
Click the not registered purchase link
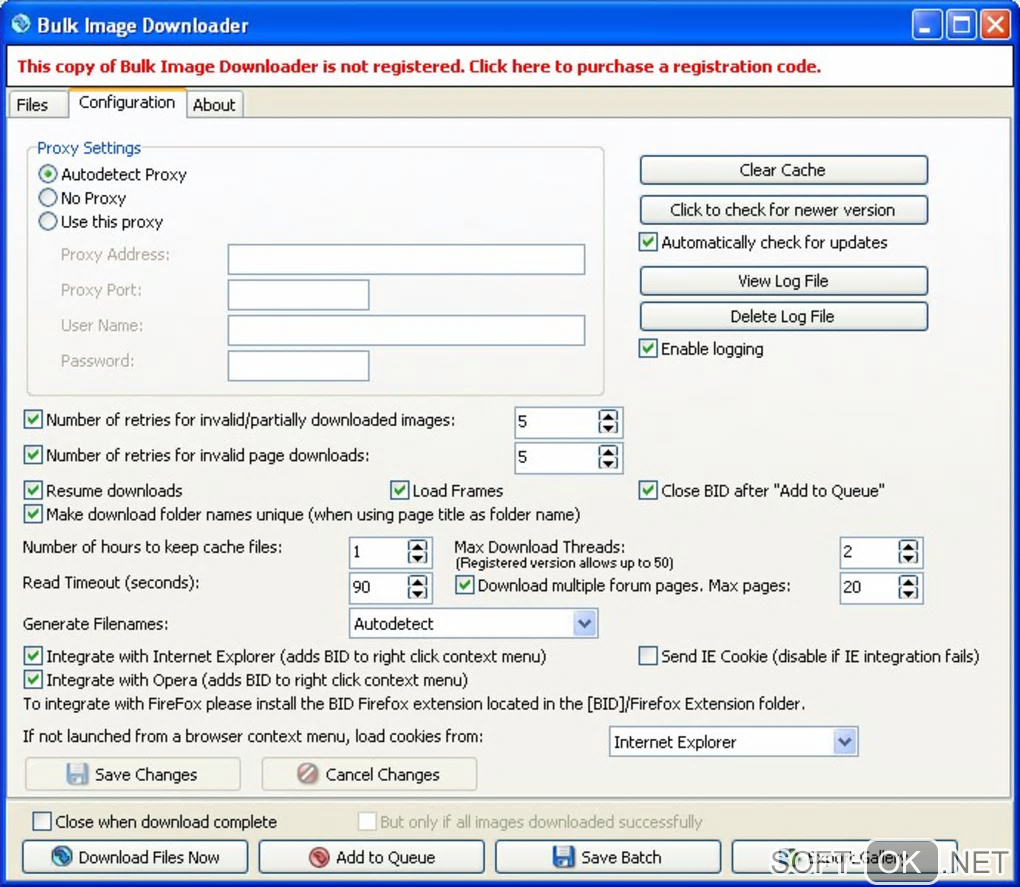(x=419, y=66)
